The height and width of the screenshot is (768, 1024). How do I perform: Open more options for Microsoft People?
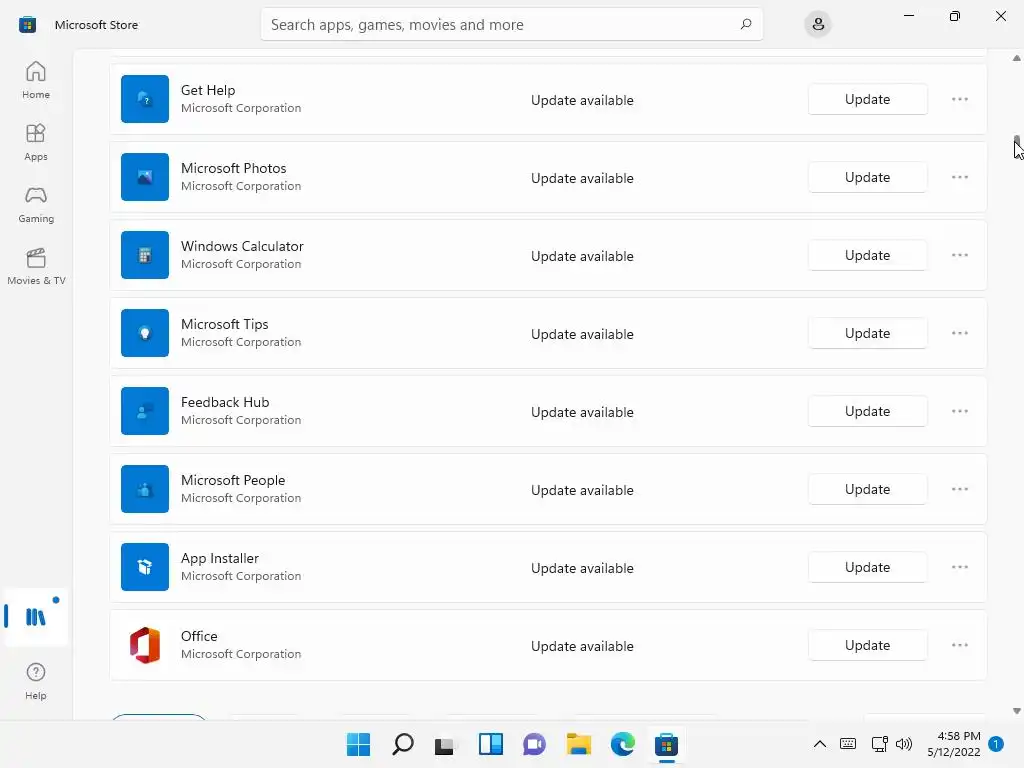pos(959,489)
